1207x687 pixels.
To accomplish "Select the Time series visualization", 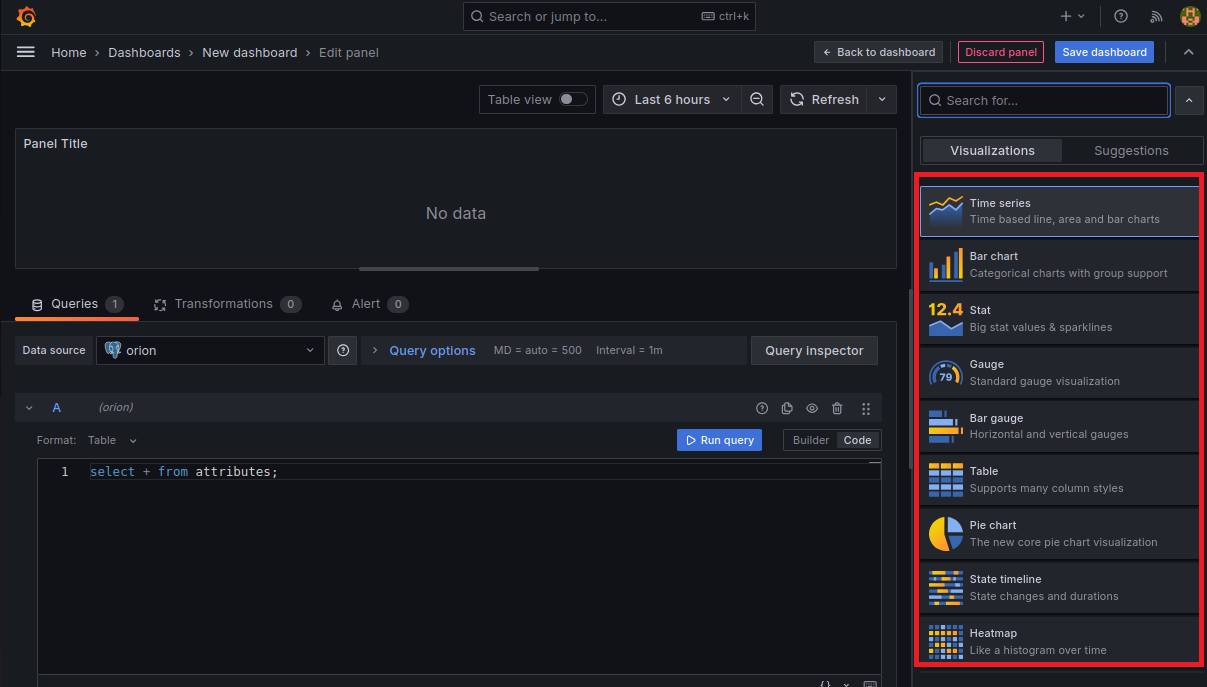I will [1059, 211].
